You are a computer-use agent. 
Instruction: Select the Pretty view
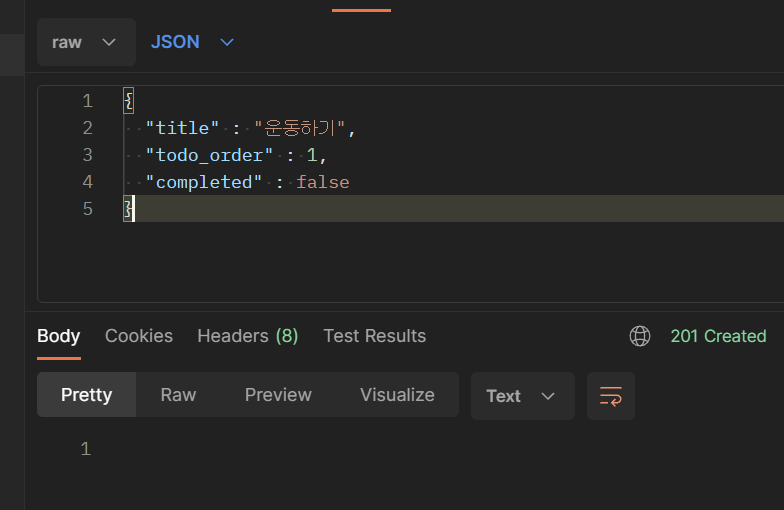tap(86, 394)
